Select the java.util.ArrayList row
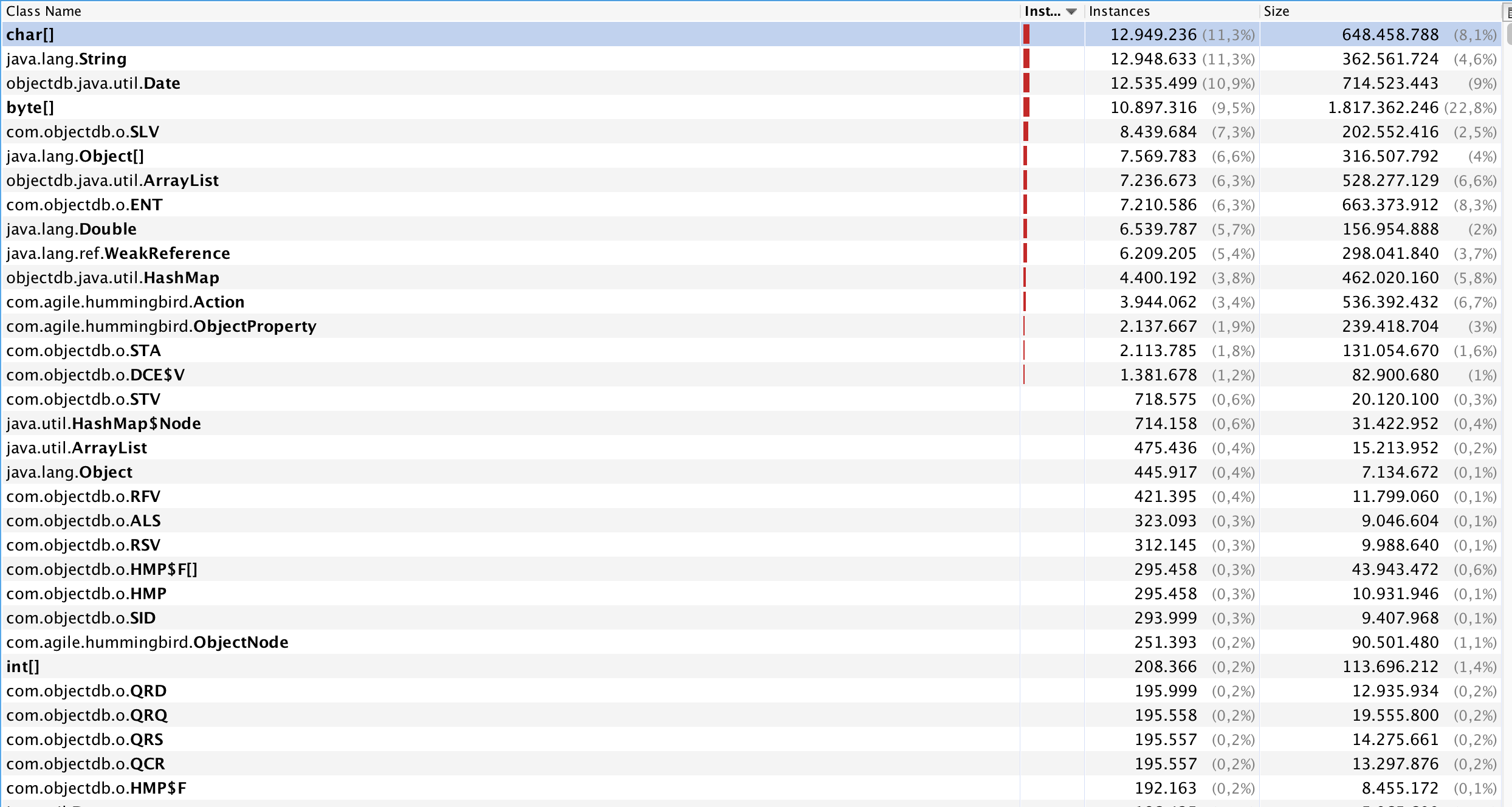The height and width of the screenshot is (807, 1512). (x=751, y=448)
